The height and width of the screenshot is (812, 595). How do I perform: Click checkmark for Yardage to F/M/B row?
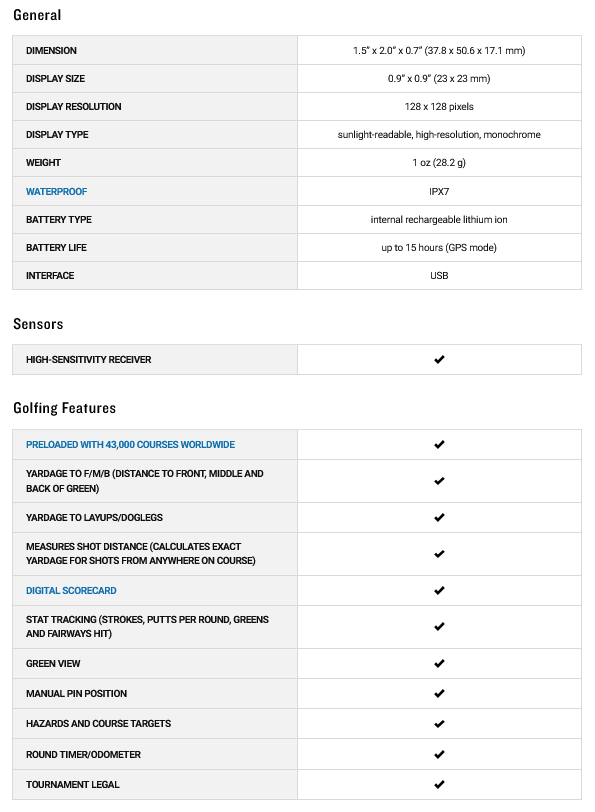(x=439, y=481)
